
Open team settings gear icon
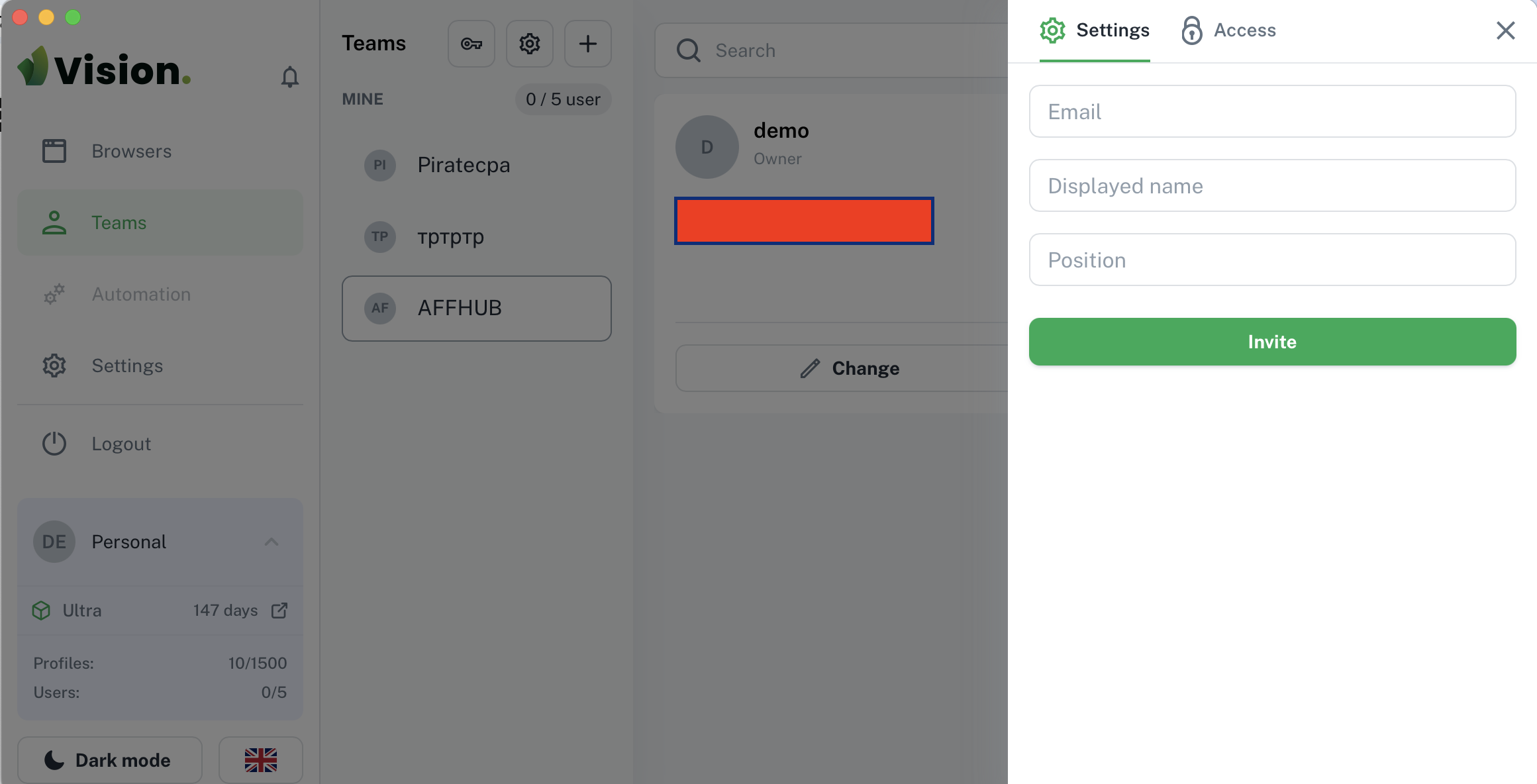coord(530,44)
